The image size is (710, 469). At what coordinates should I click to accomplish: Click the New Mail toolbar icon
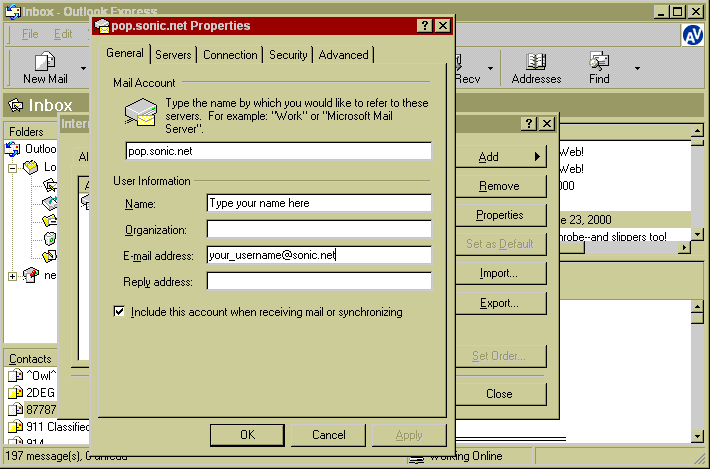click(x=45, y=61)
